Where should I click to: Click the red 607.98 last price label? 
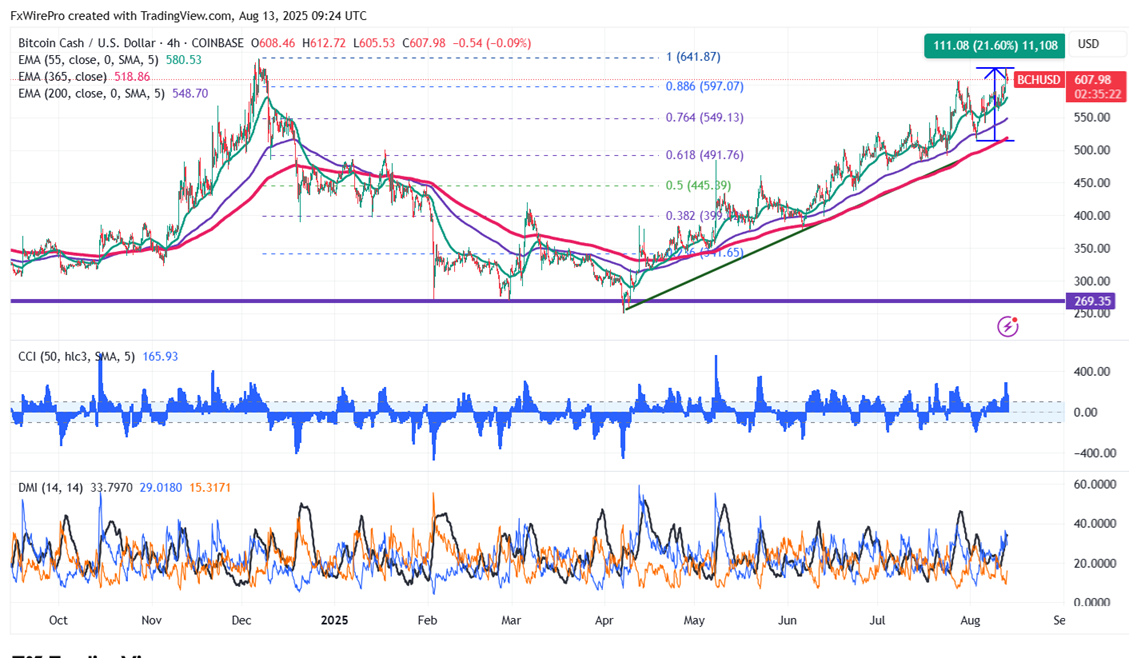1093,80
